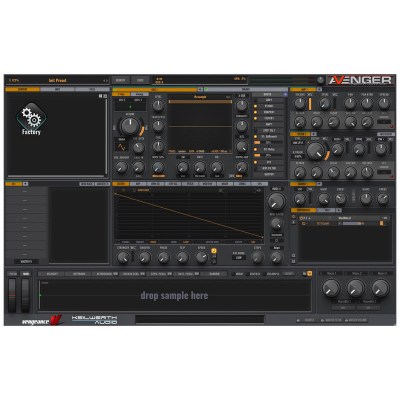
Task: Adjust the Delay send amount slider
Action: pyautogui.click(x=268, y=155)
